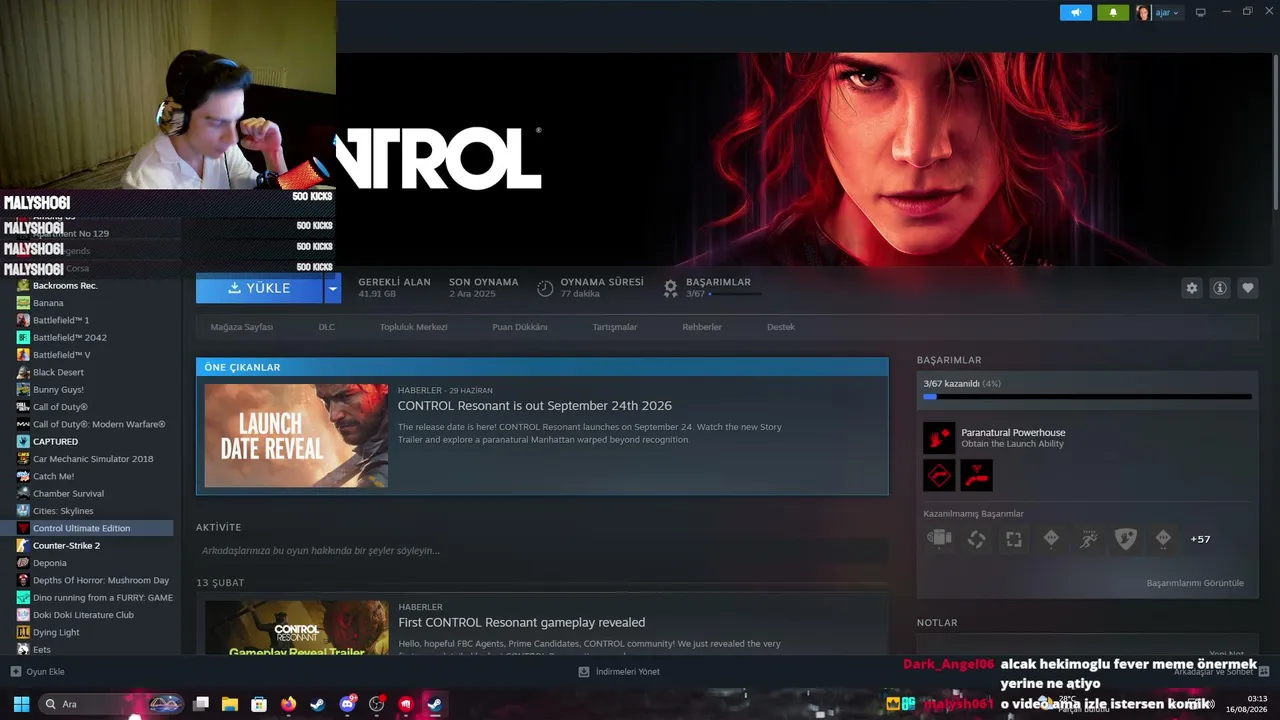
Task: Switch to Big Picture mode monitor icon
Action: pyautogui.click(x=1201, y=13)
